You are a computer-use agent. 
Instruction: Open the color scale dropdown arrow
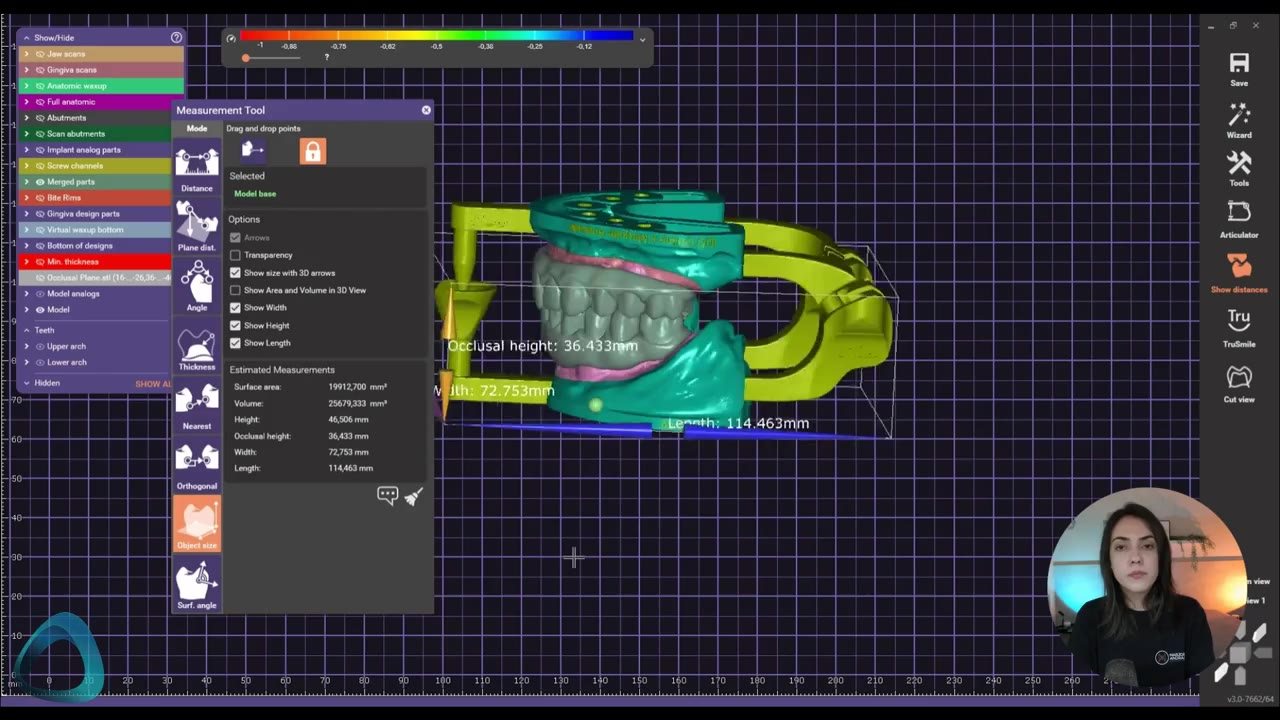click(642, 39)
